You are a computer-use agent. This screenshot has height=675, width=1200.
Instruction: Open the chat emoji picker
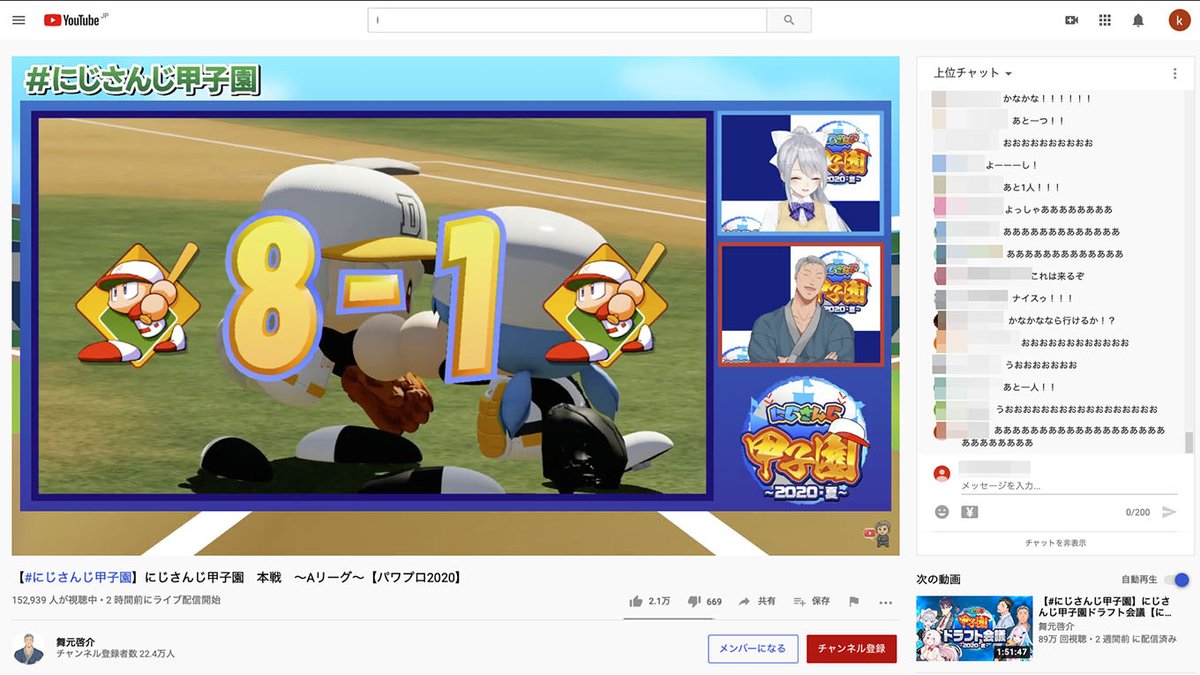tap(941, 512)
